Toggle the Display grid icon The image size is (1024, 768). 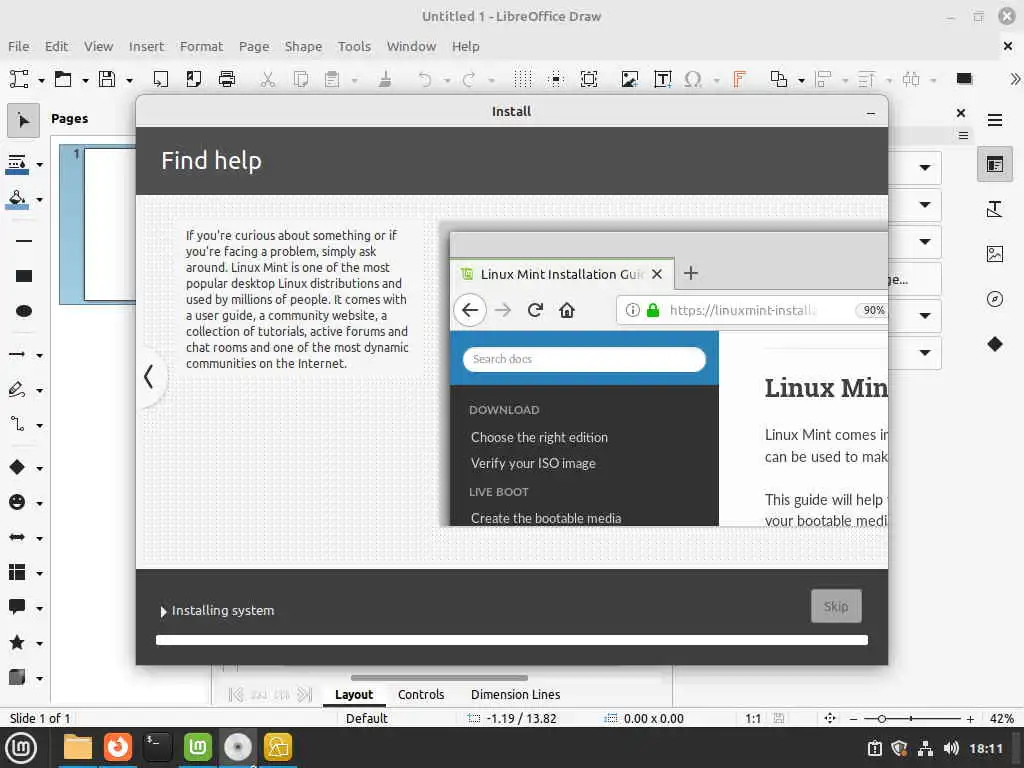pyautogui.click(x=522, y=79)
